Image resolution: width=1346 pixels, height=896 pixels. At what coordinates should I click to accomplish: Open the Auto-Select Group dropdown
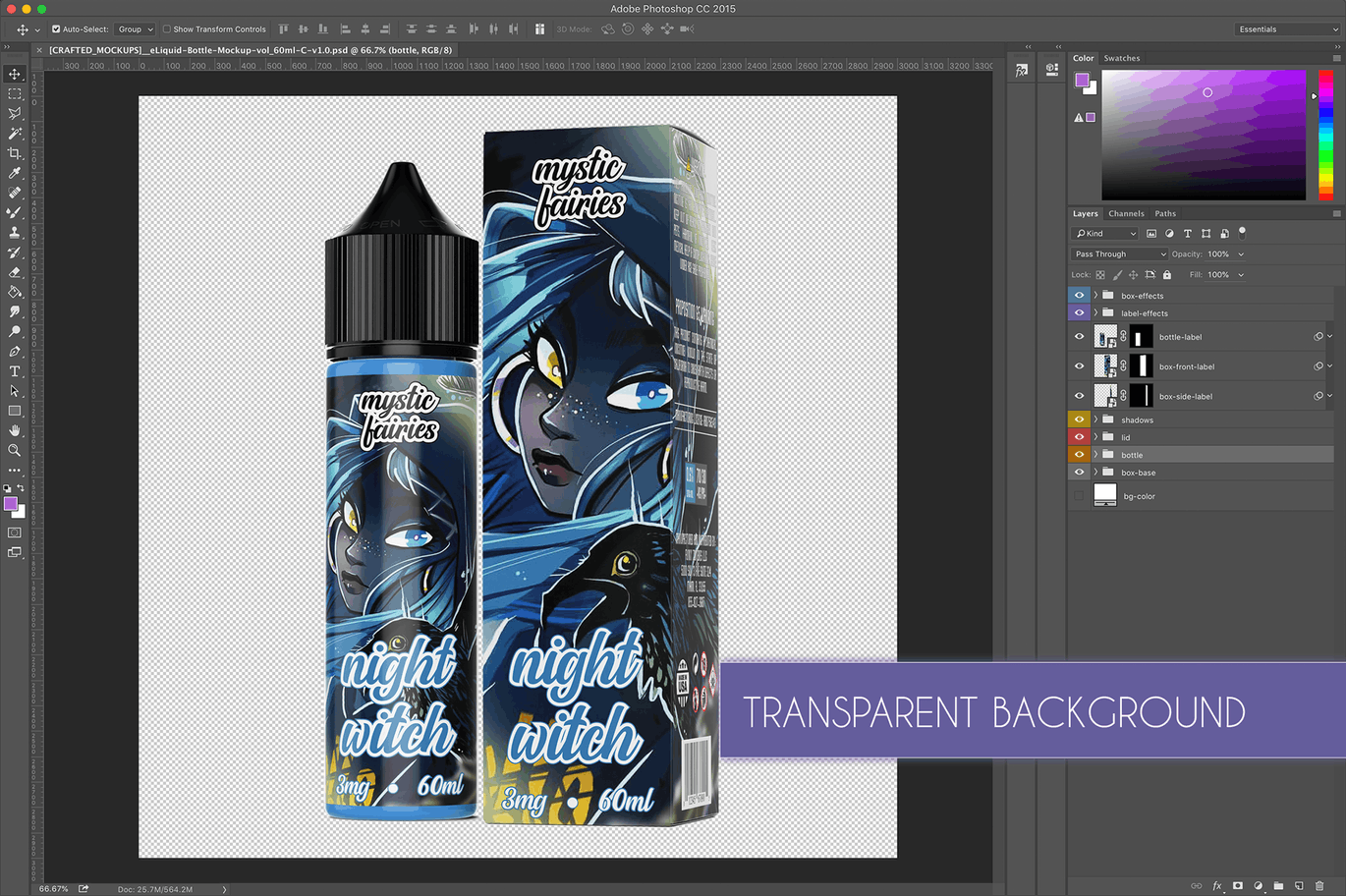pos(134,28)
